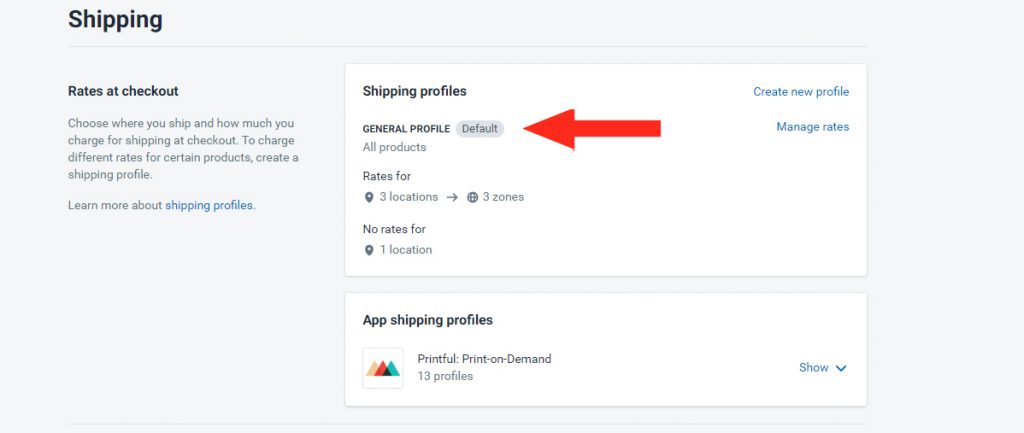The height and width of the screenshot is (433, 1024).
Task: Click the arrow between locations and zones
Action: [452, 197]
